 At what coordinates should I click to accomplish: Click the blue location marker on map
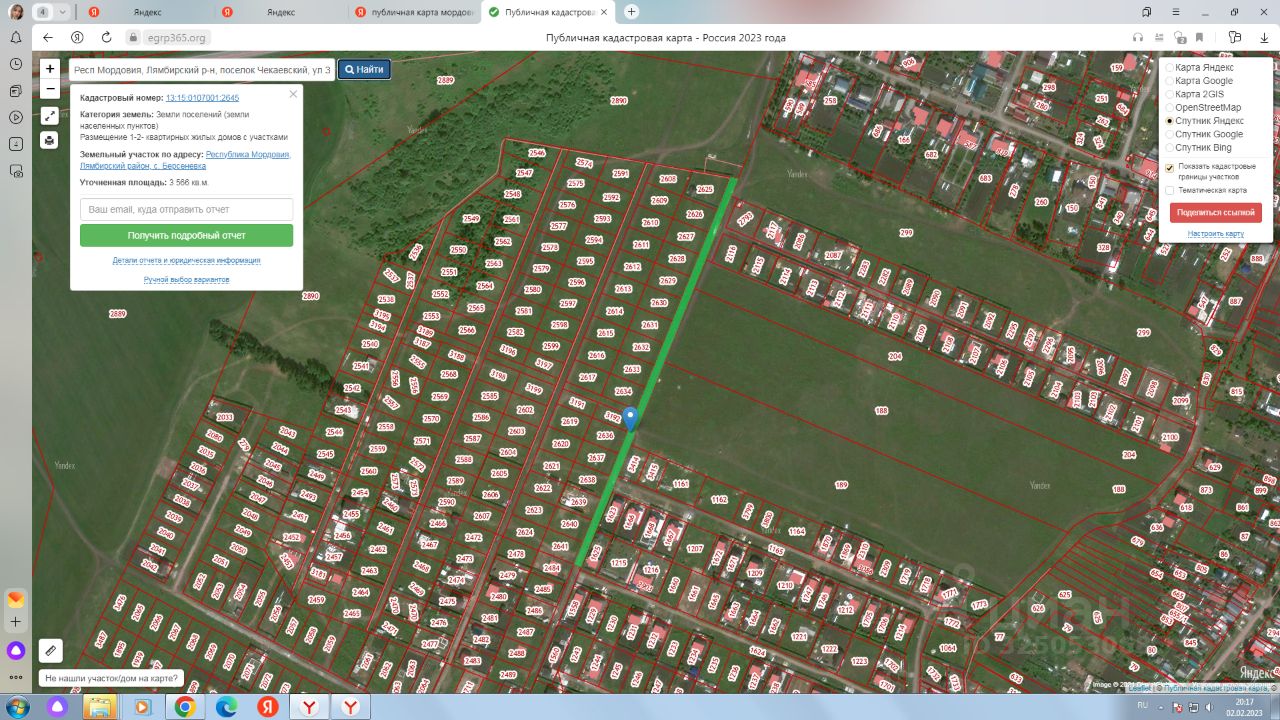click(630, 418)
